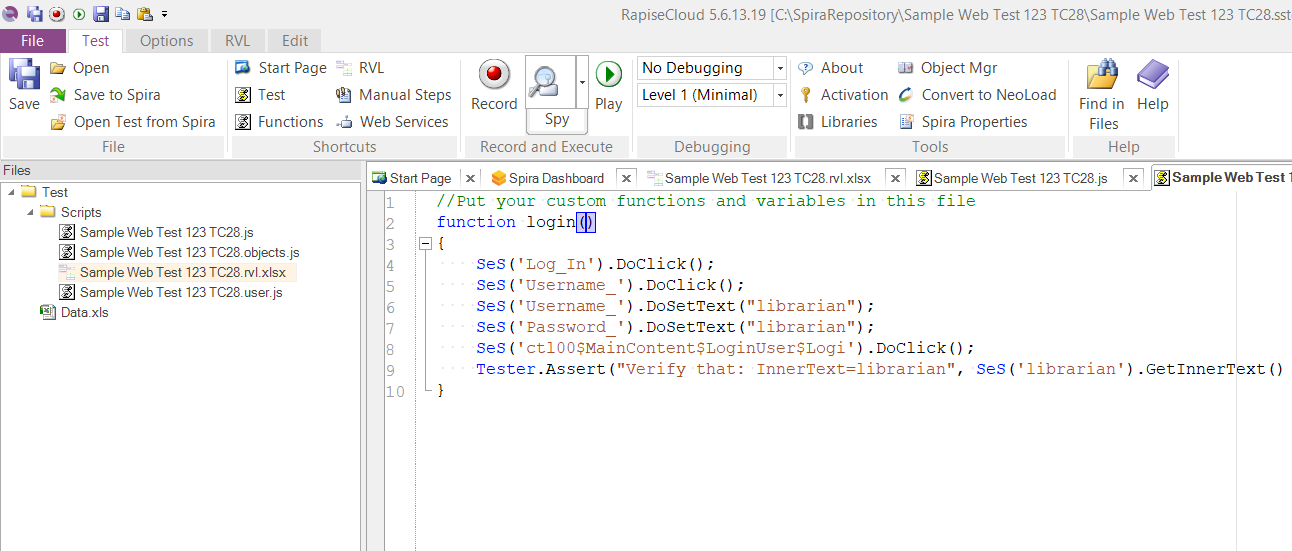Open the Spy tool

[x=551, y=83]
